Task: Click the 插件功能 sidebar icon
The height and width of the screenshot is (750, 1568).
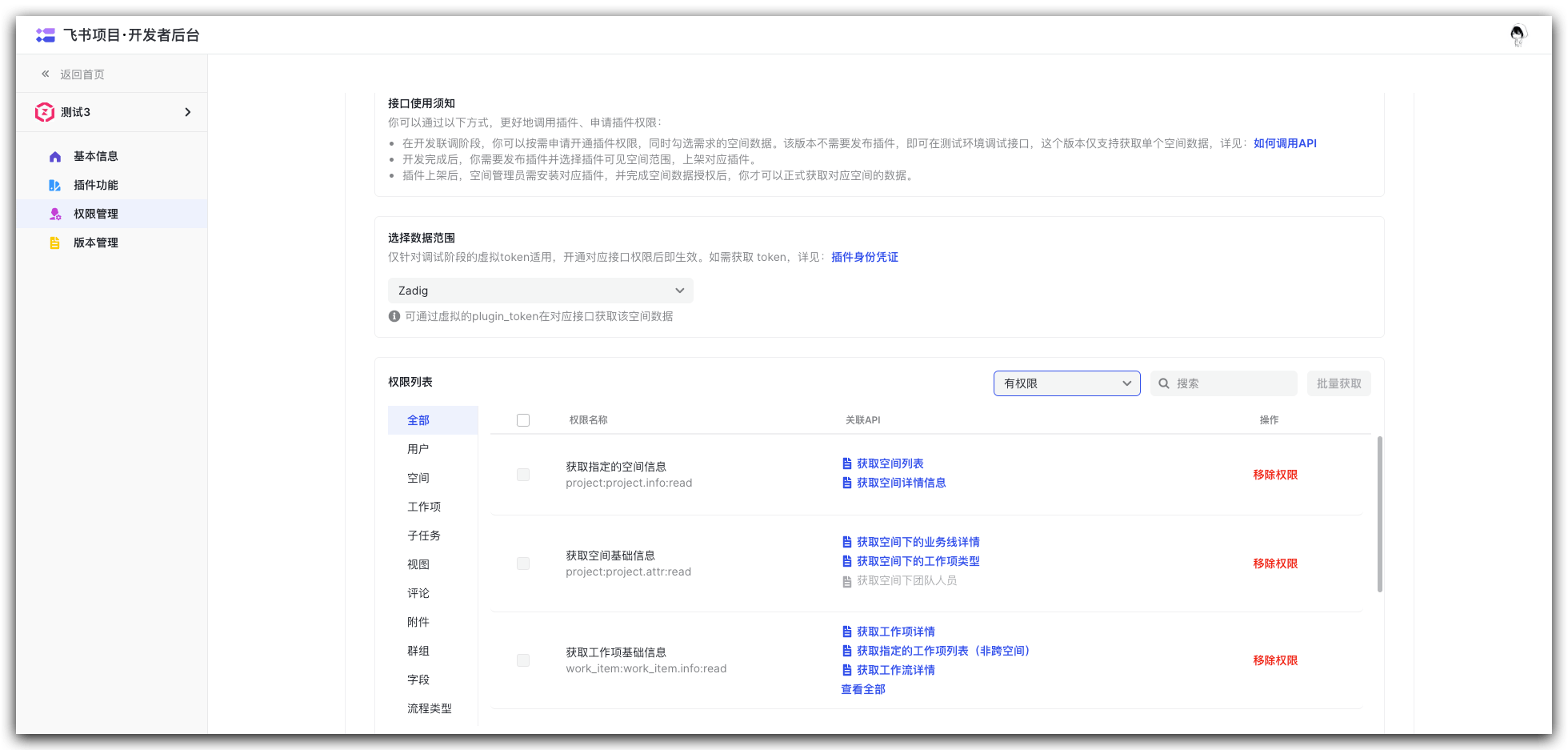Action: [54, 185]
